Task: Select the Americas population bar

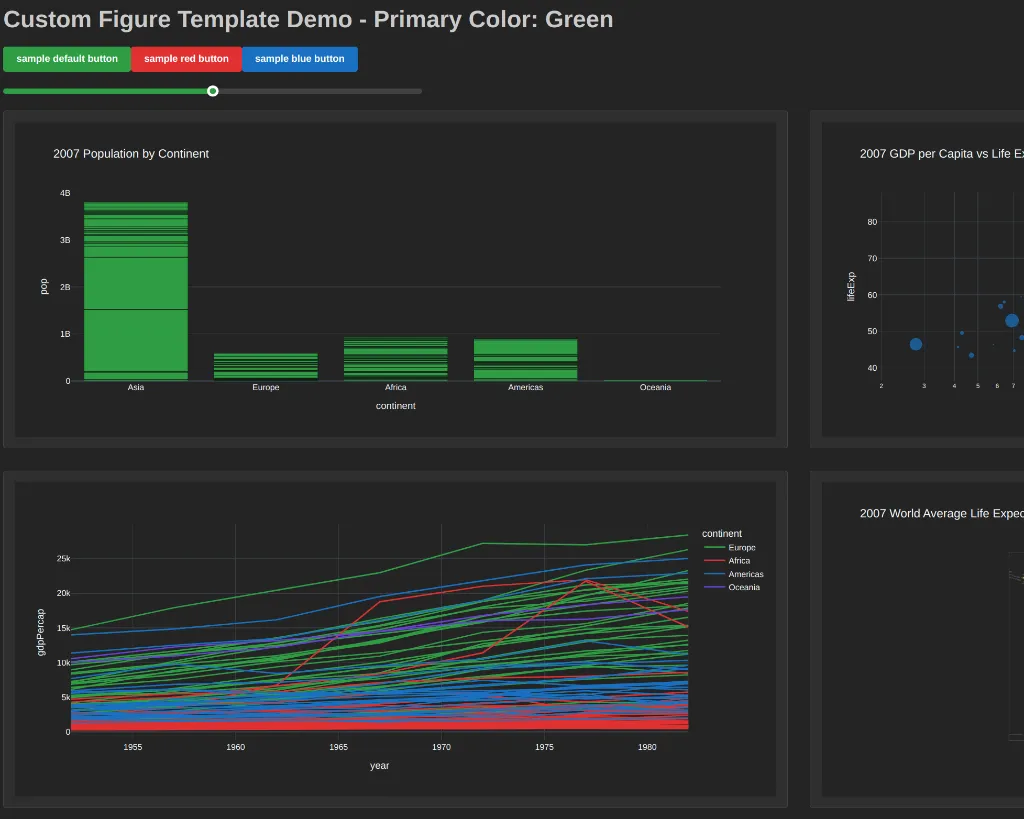Action: coord(525,360)
